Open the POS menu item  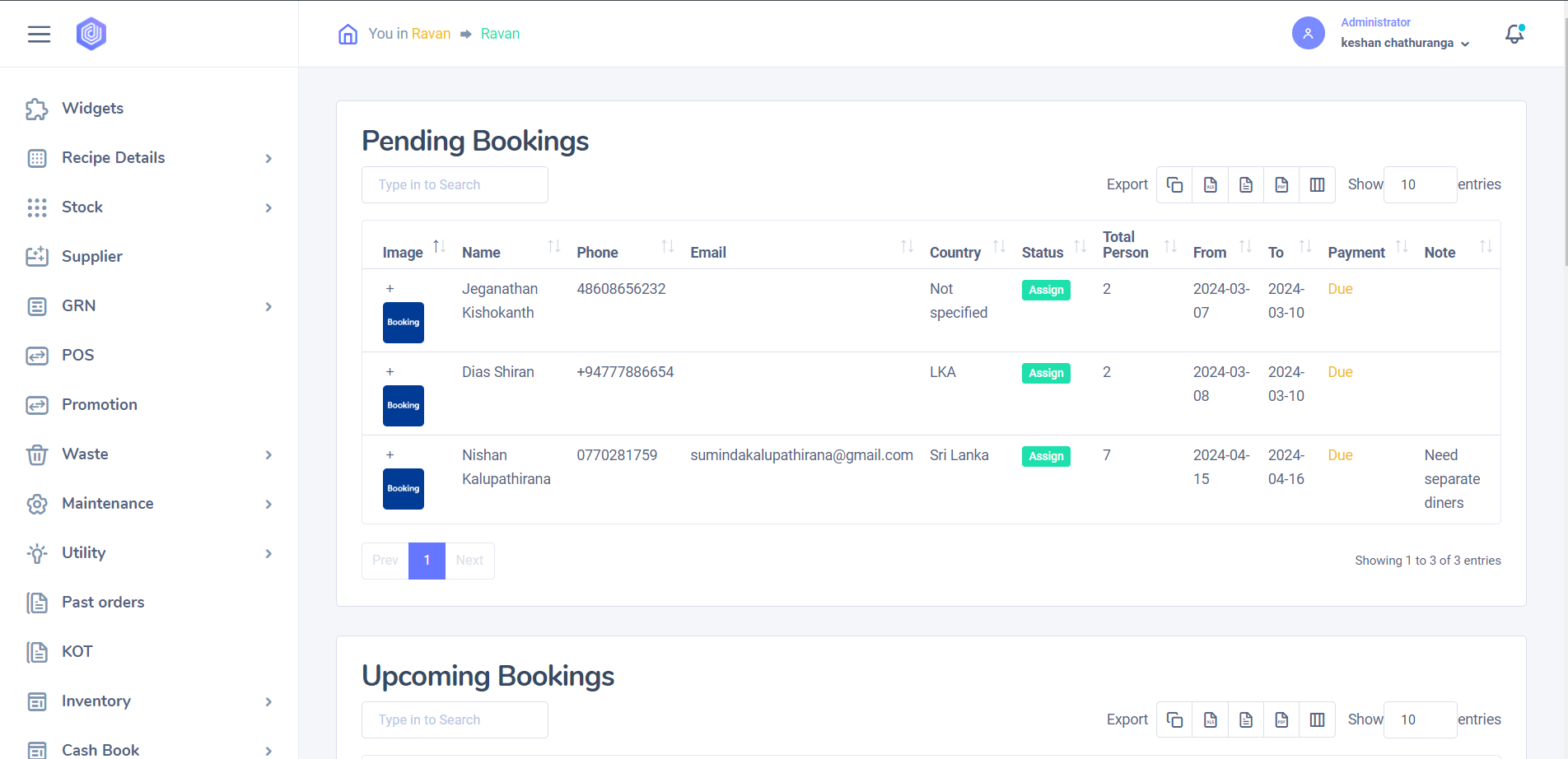(78, 356)
